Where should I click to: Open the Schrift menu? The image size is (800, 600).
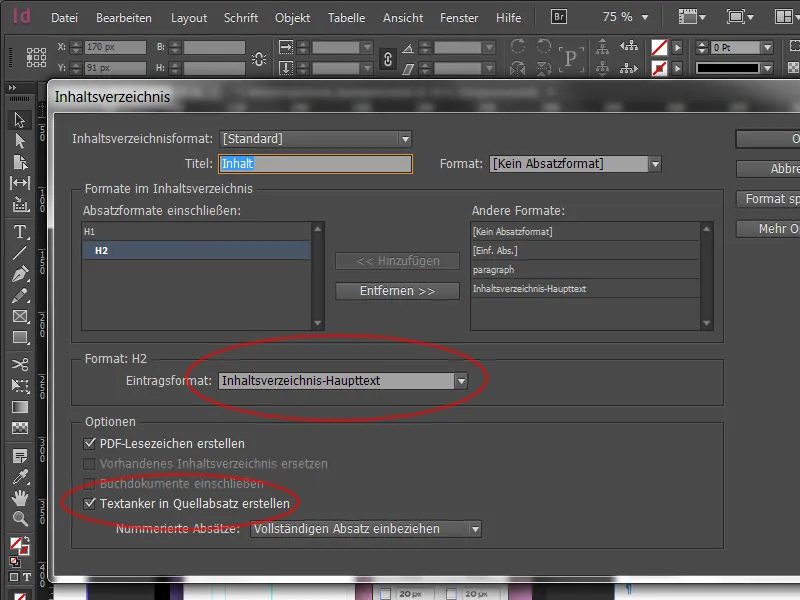click(x=241, y=18)
